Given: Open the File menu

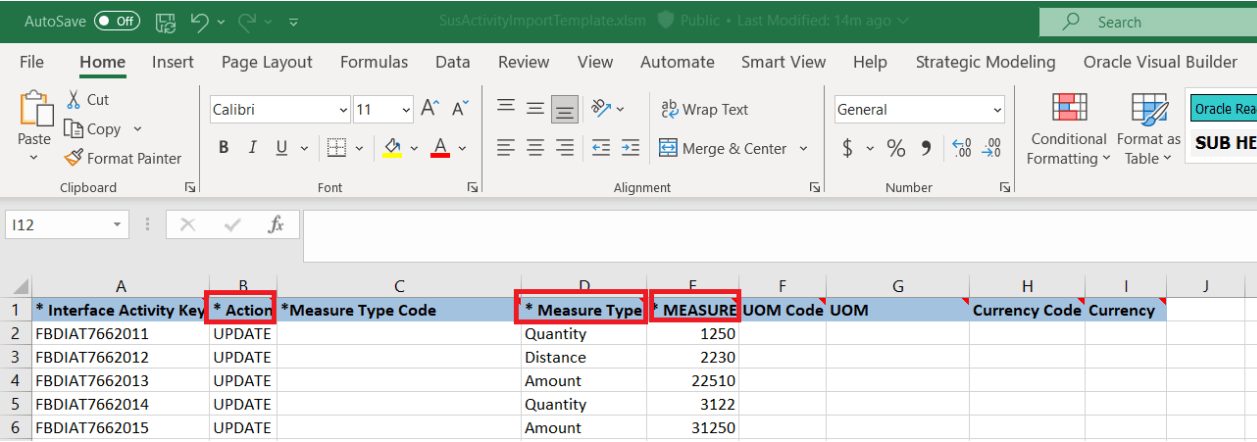Looking at the screenshot, I should coord(32,62).
